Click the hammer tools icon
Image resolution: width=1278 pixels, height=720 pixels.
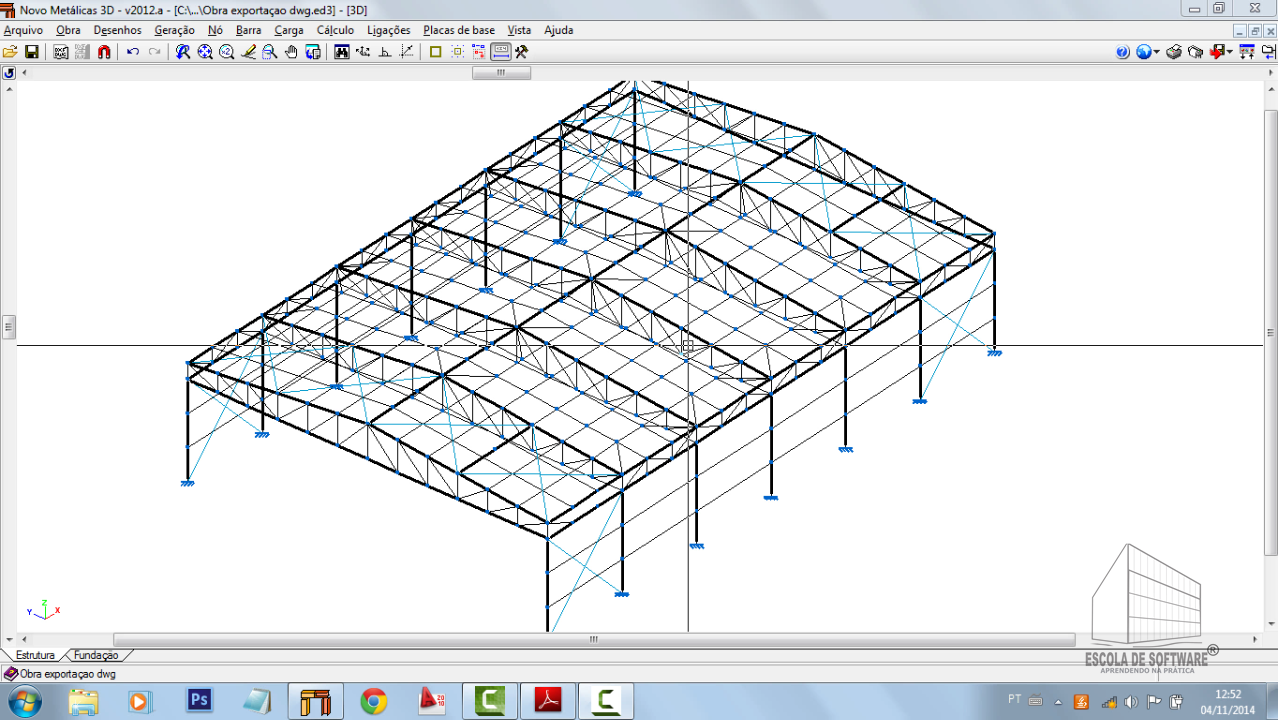coord(521,52)
